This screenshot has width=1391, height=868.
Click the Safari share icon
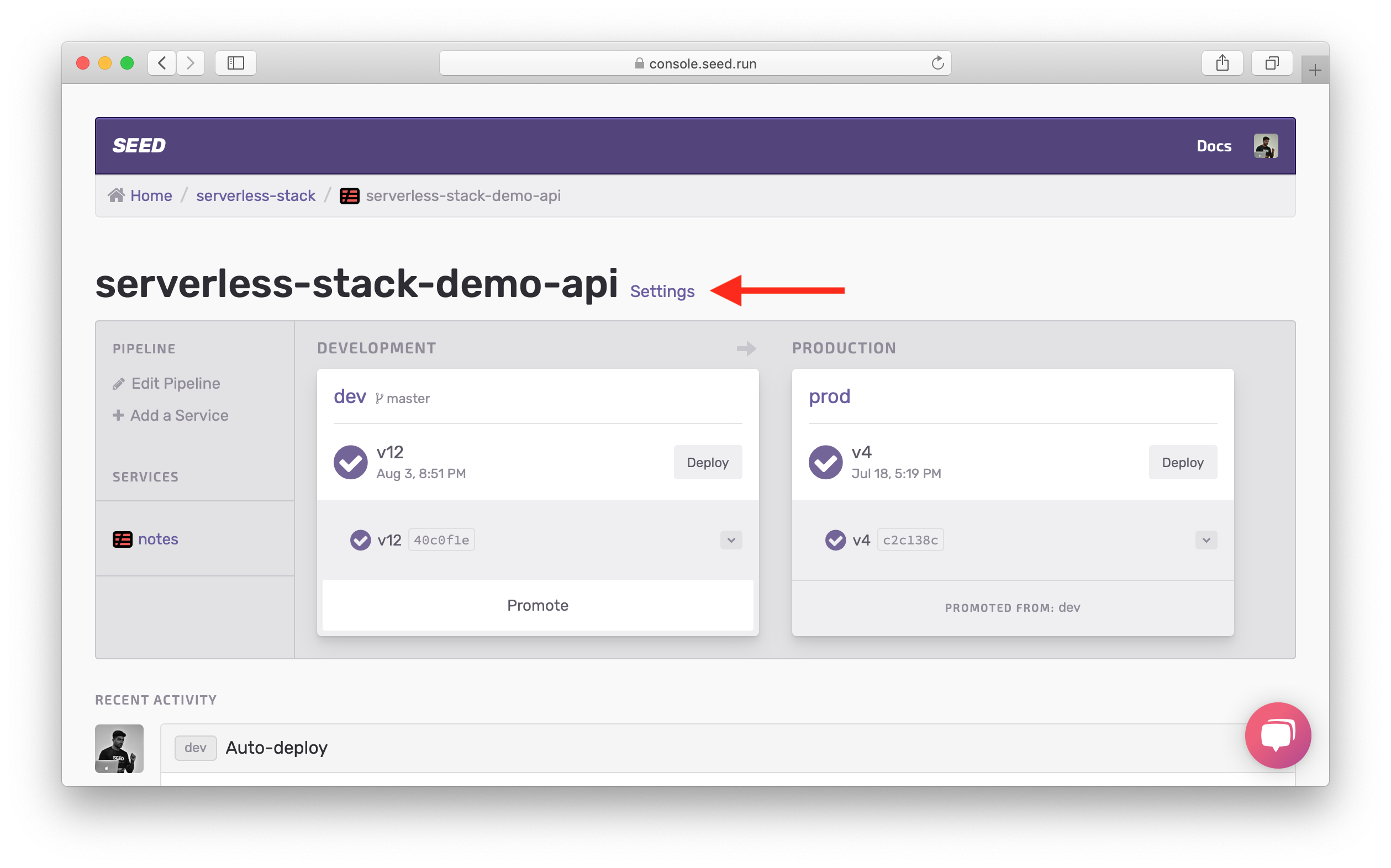(1221, 63)
